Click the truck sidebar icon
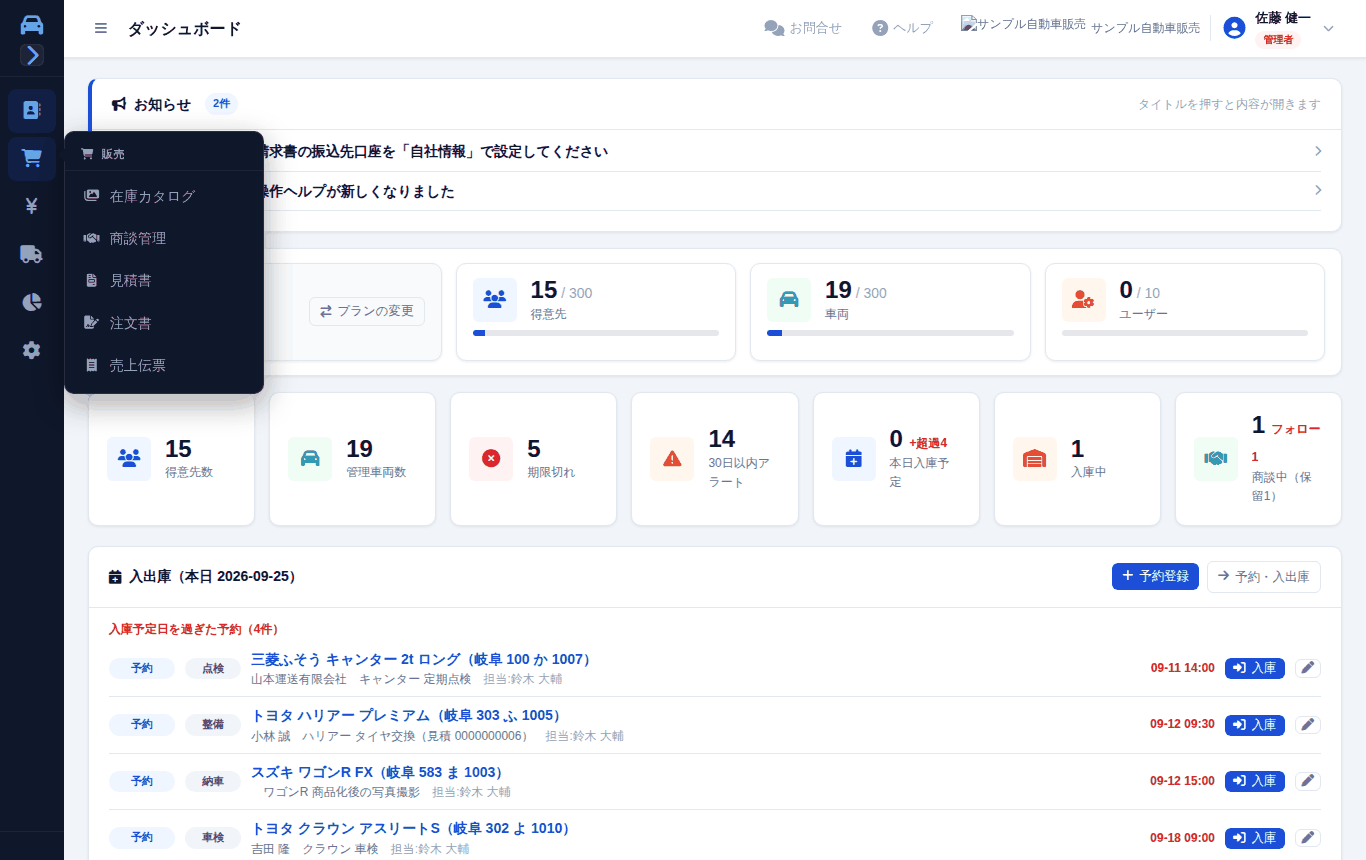Viewport: 1366px width, 860px height. tap(32, 254)
